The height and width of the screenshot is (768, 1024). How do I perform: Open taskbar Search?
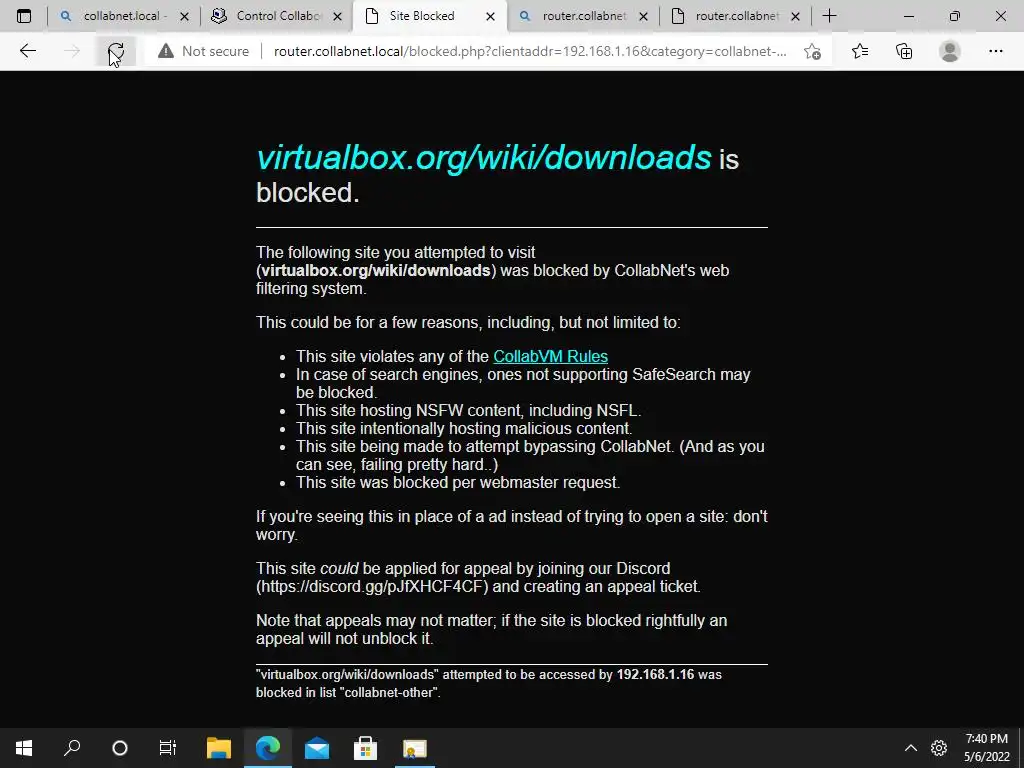click(x=72, y=748)
